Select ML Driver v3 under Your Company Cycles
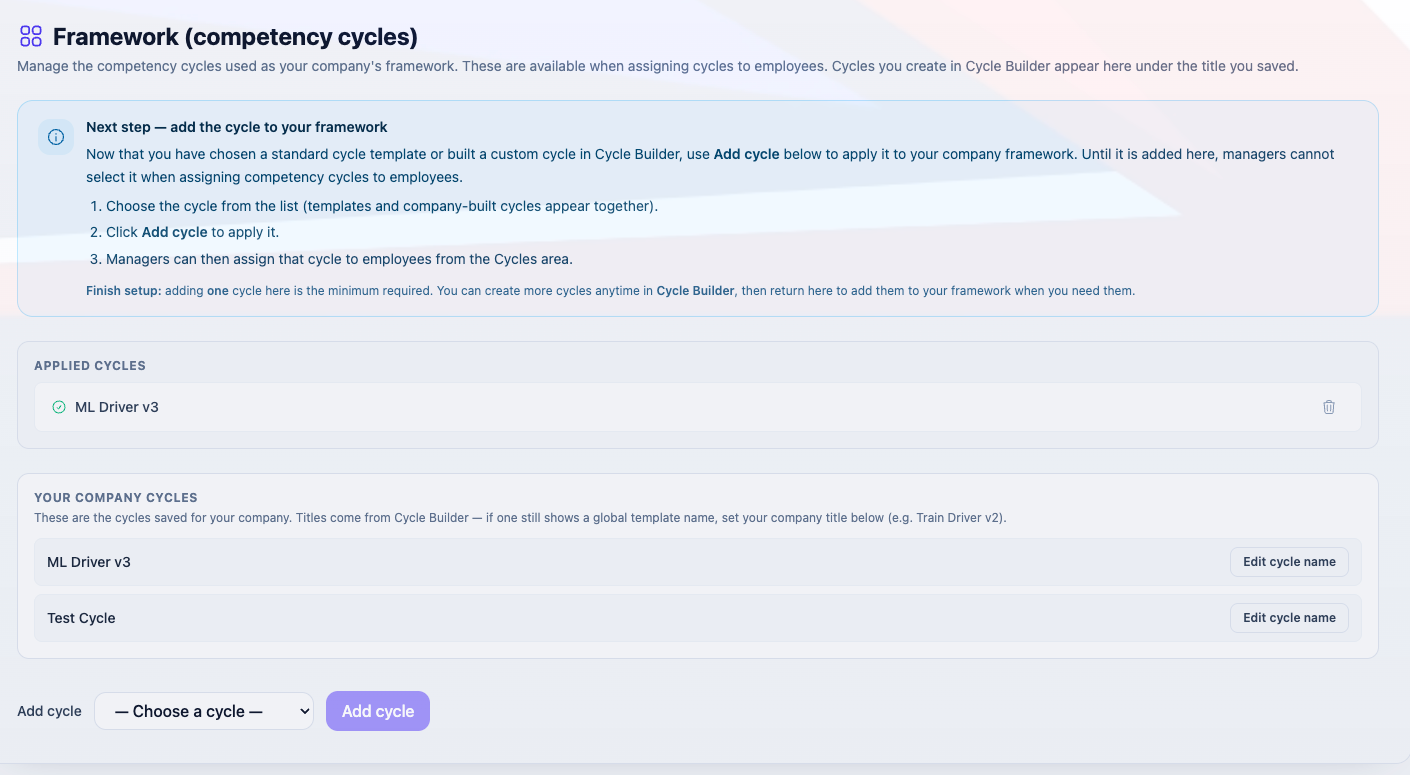This screenshot has width=1410, height=775. [698, 562]
